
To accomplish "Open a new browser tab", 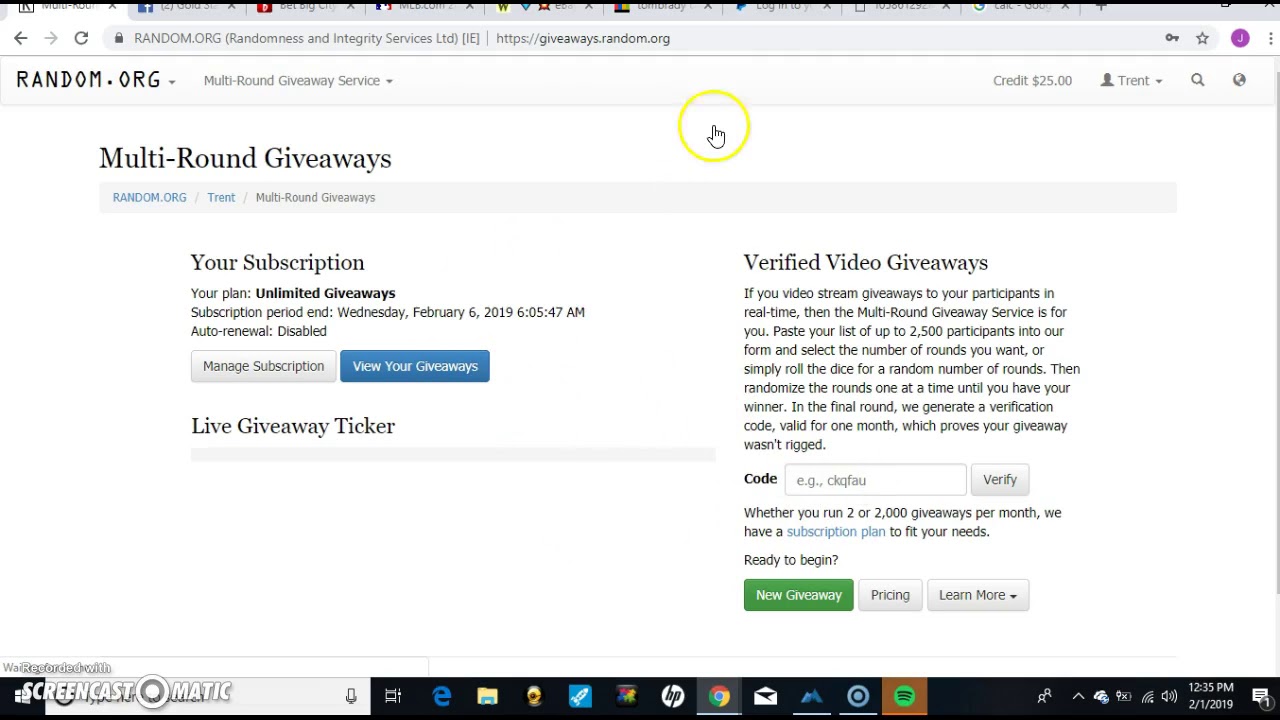I will (1101, 6).
